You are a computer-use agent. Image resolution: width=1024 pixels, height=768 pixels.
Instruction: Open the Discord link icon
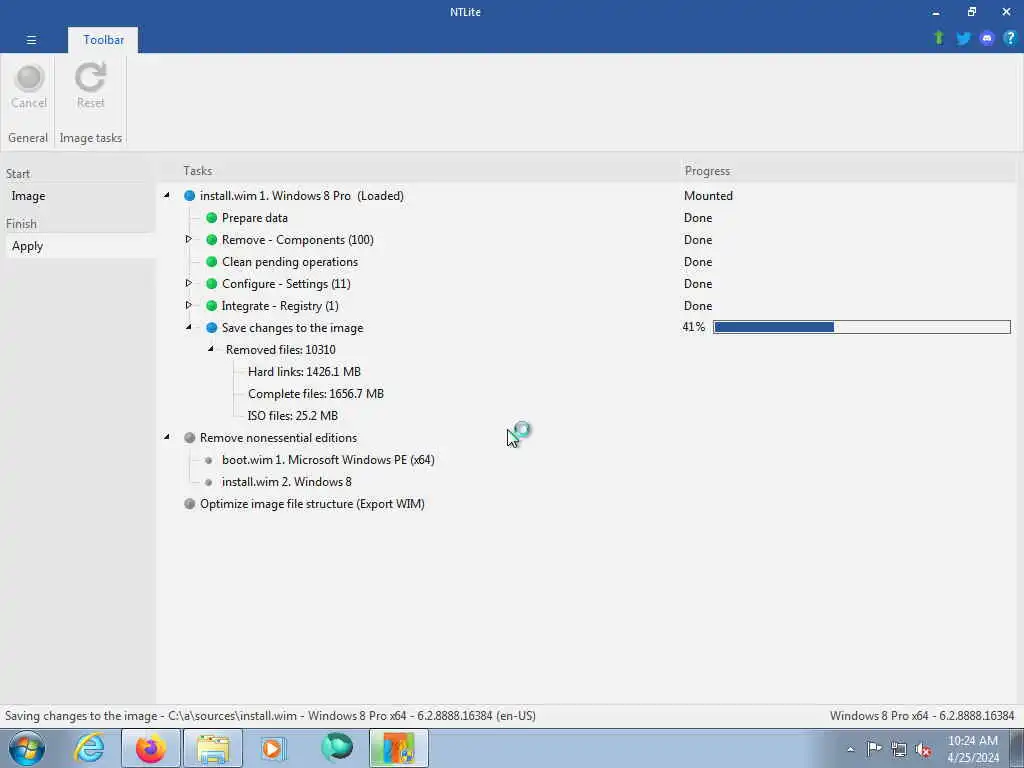click(x=986, y=38)
